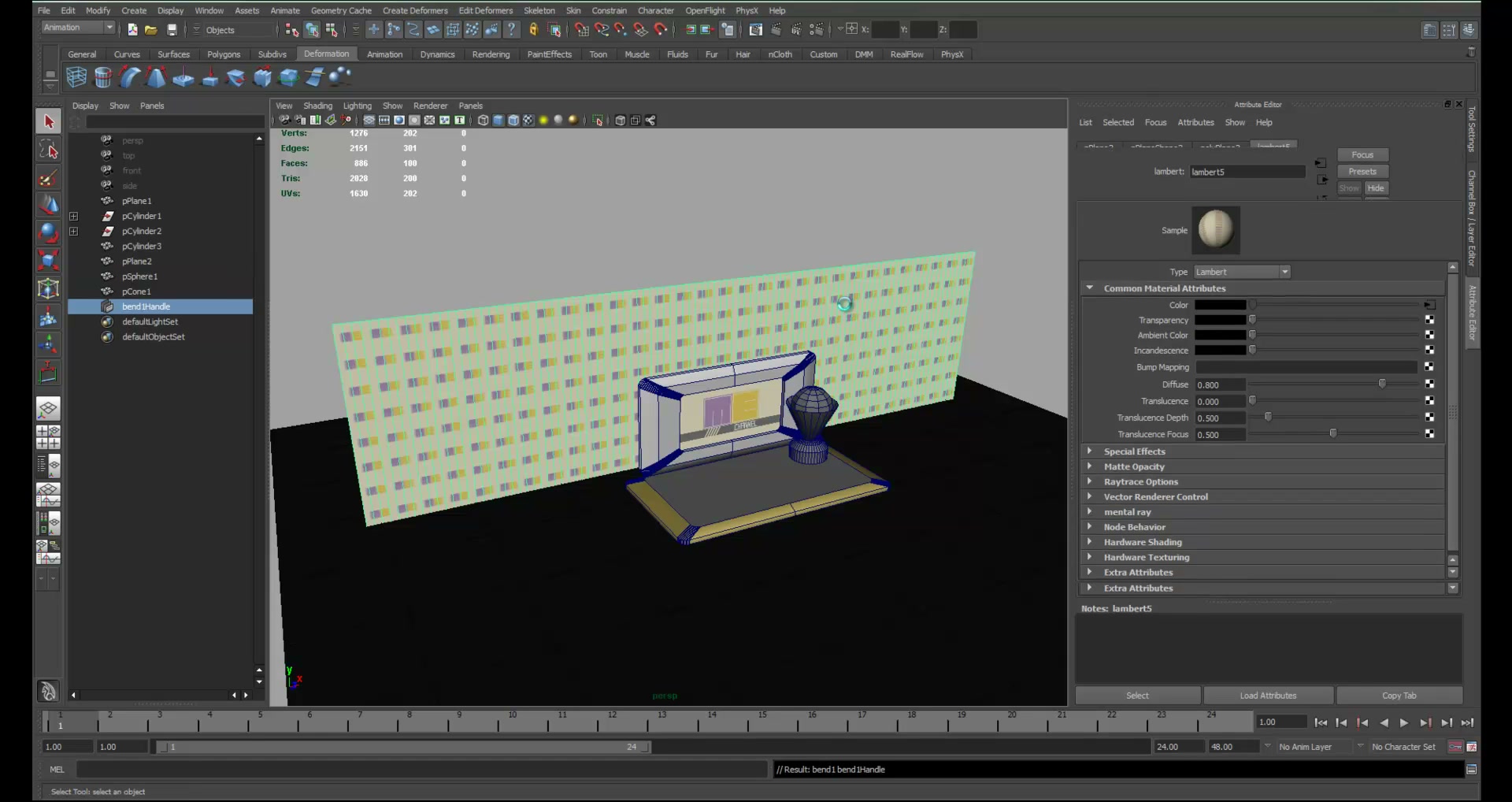Viewport: 1512px width, 802px height.
Task: Switch to single perspective view layout
Action: (48, 408)
